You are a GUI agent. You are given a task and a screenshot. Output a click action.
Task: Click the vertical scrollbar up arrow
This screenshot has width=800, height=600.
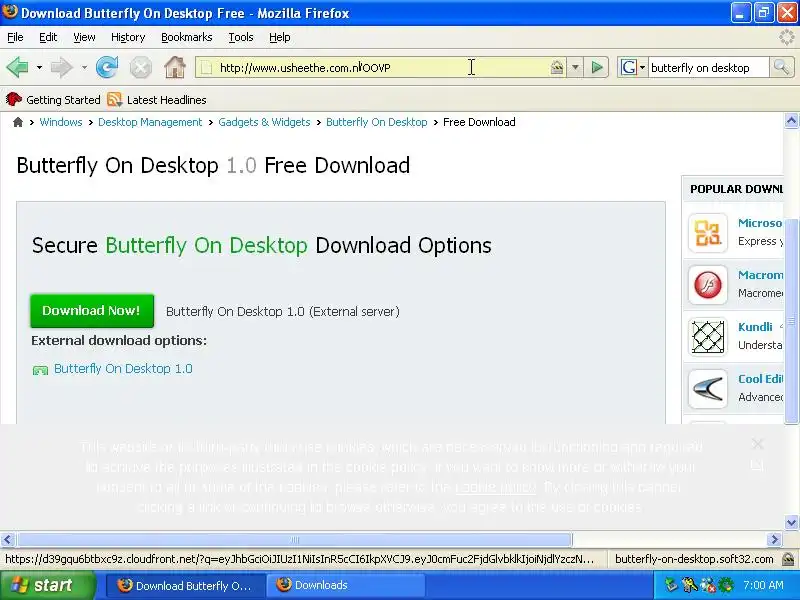point(791,121)
